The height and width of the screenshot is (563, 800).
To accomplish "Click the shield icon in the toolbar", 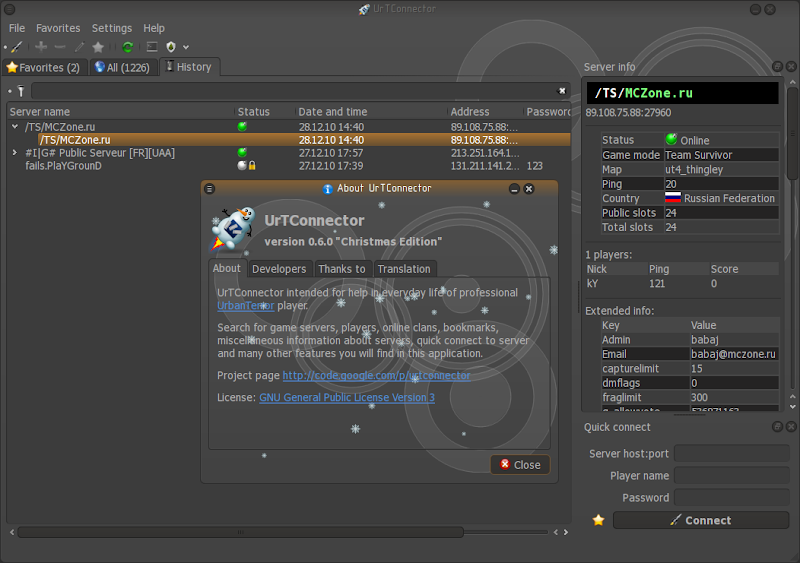I will [171, 47].
